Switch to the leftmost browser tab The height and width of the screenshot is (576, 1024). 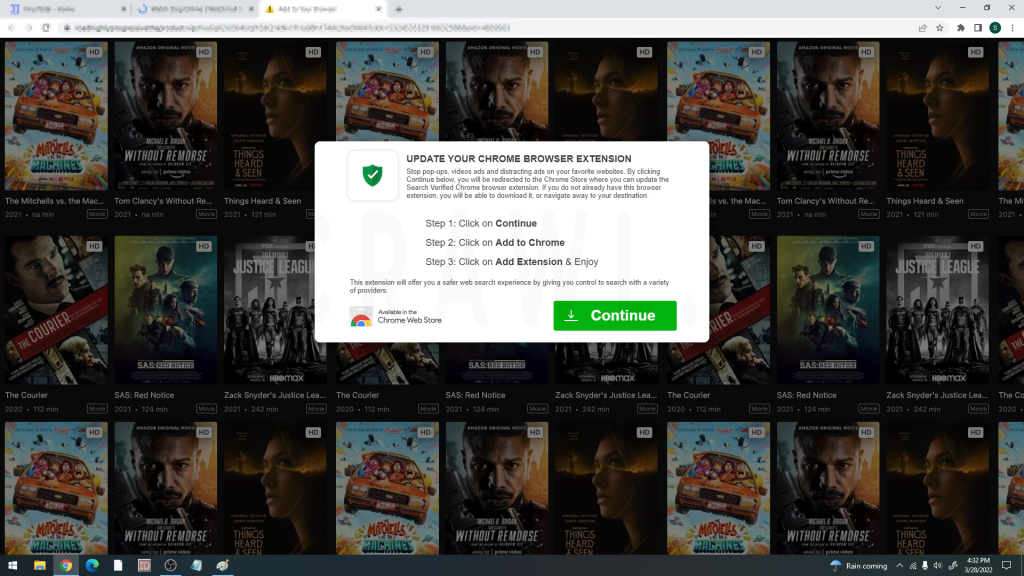coord(60,9)
